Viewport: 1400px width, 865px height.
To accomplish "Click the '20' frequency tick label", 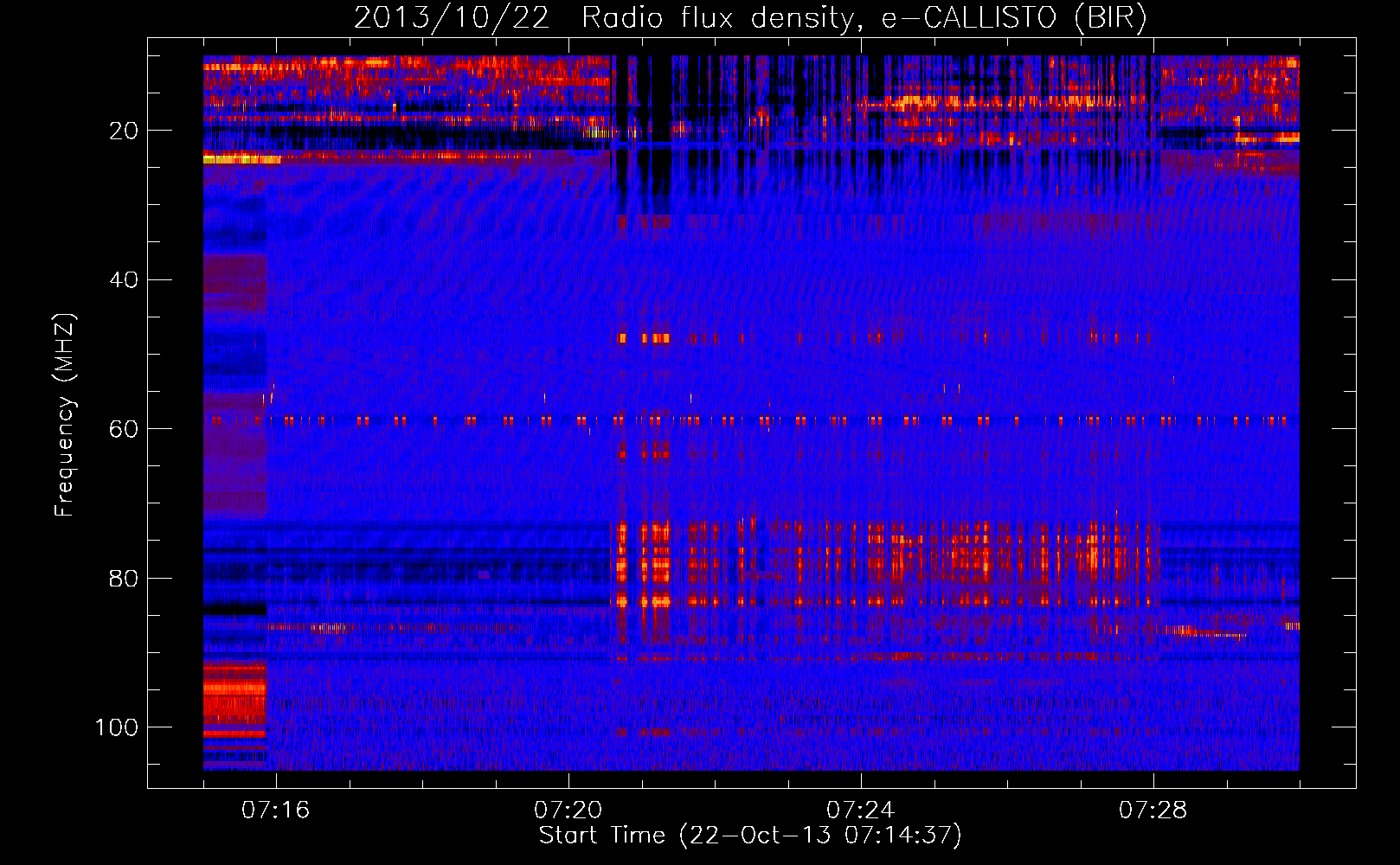I will [124, 131].
